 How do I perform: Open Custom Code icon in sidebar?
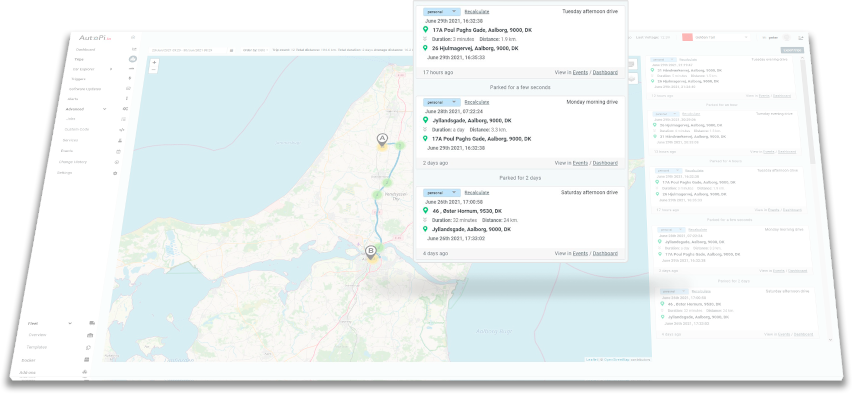122,130
